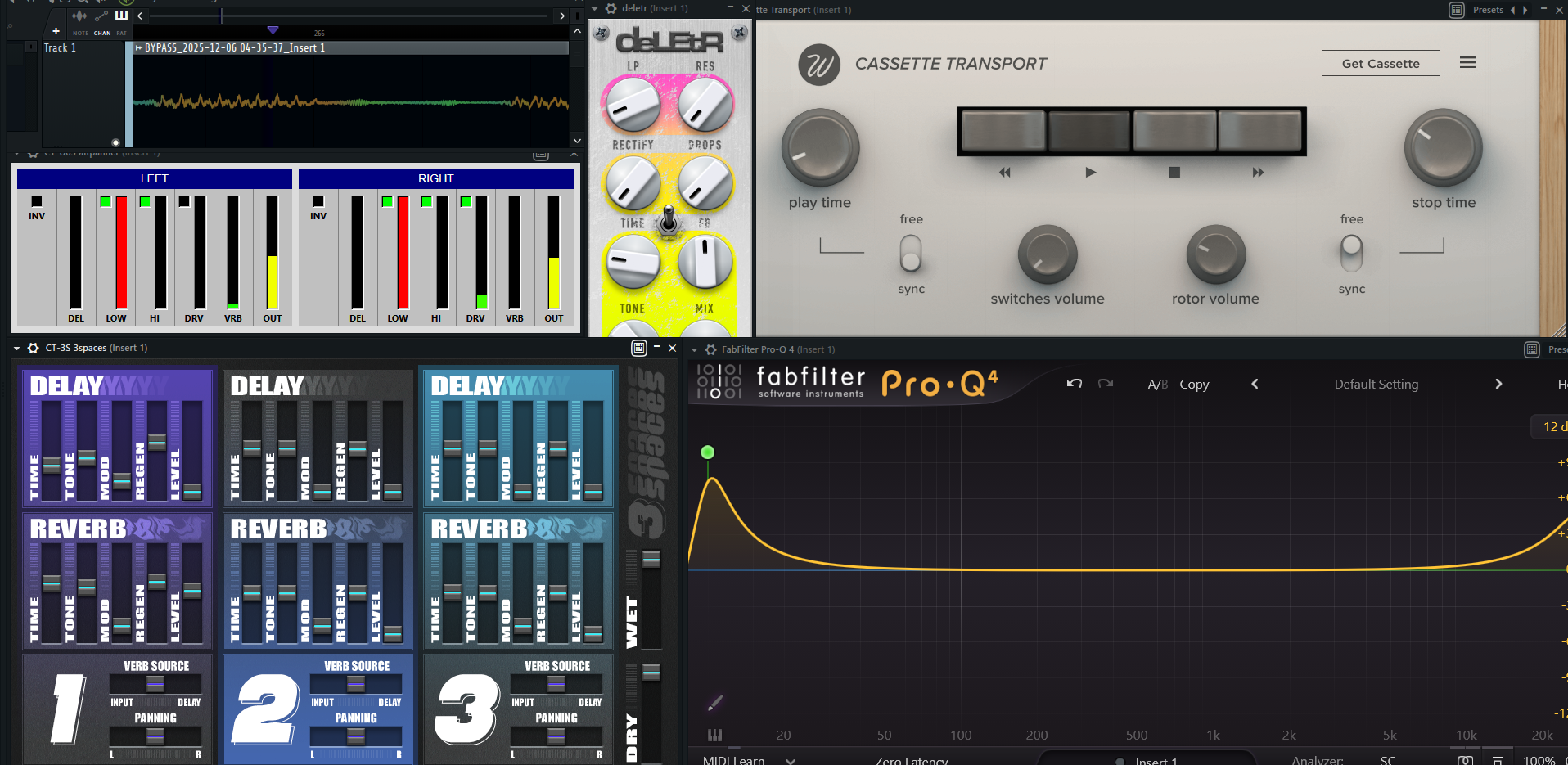This screenshot has width=1568, height=765.
Task: Click the Pro-Q 4 redo arrow
Action: coord(1105,384)
